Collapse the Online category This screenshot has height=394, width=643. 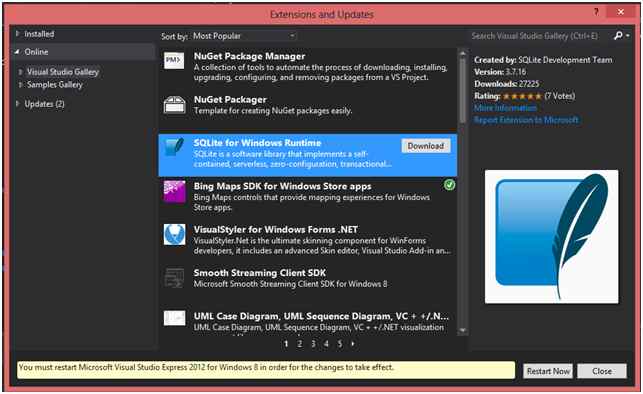[17, 52]
